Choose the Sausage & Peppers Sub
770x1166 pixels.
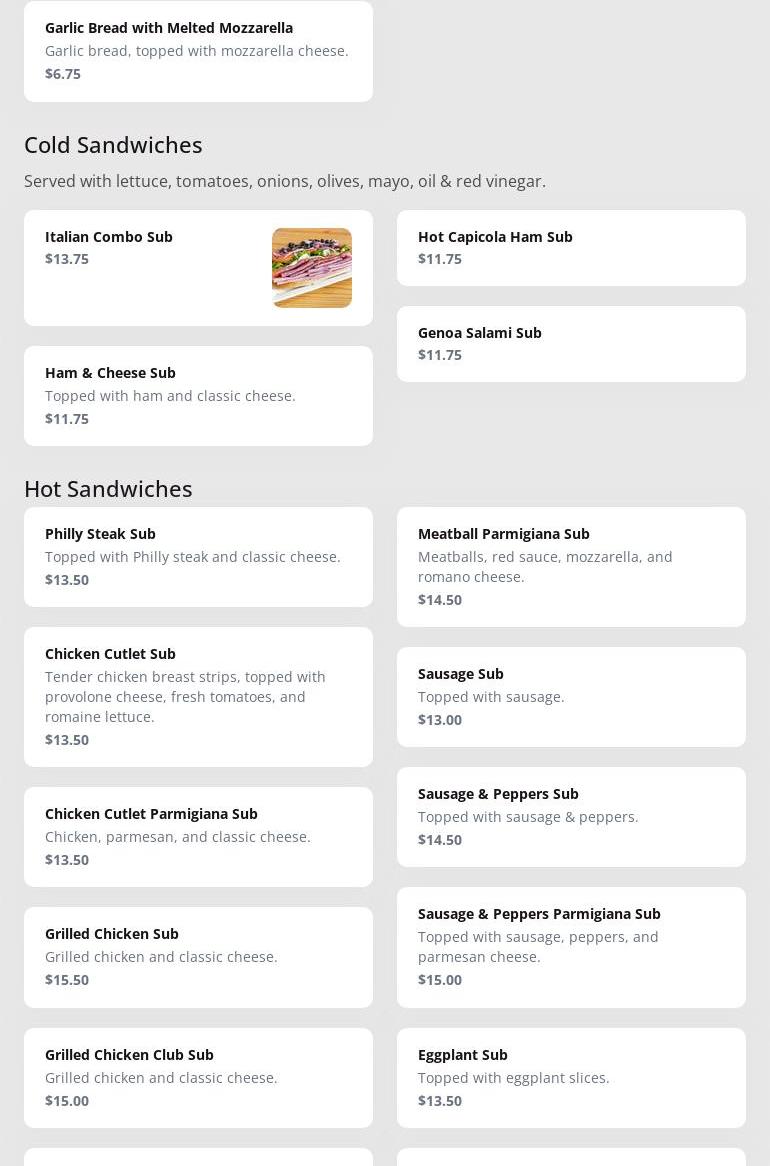570,816
